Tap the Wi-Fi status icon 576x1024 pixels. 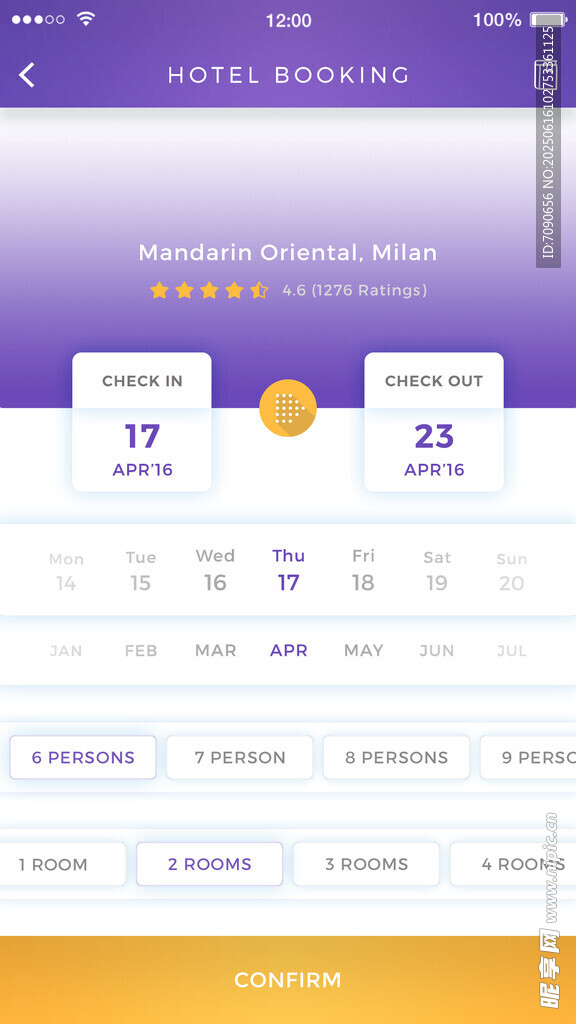(x=86, y=19)
